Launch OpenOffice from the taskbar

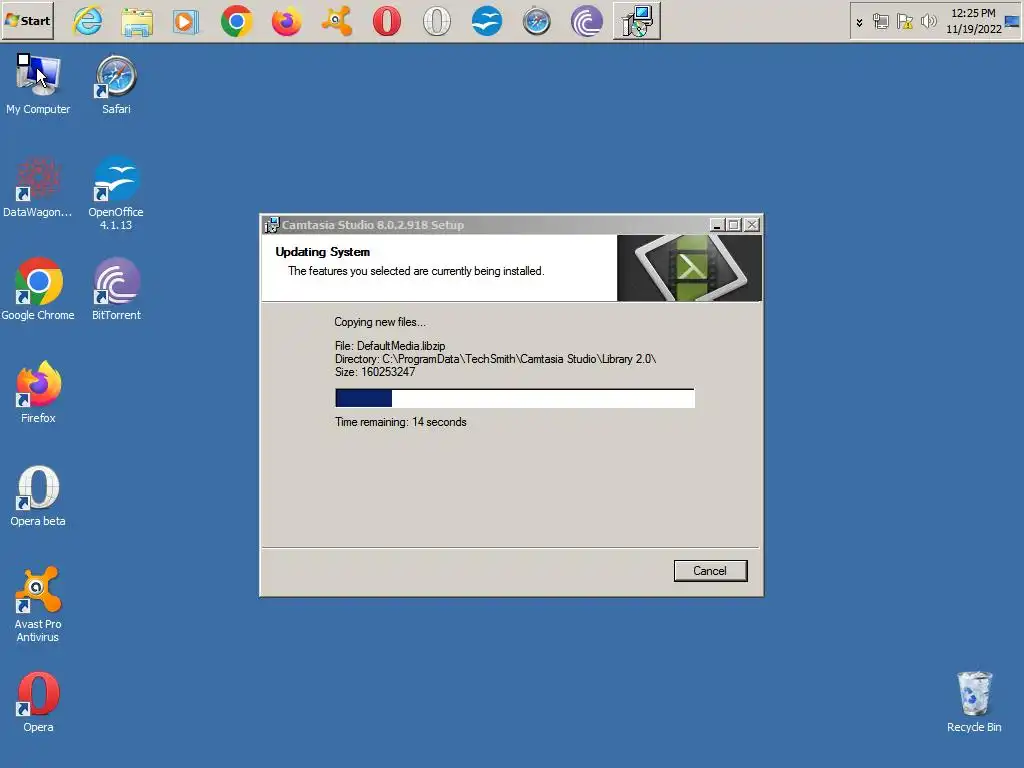[487, 22]
